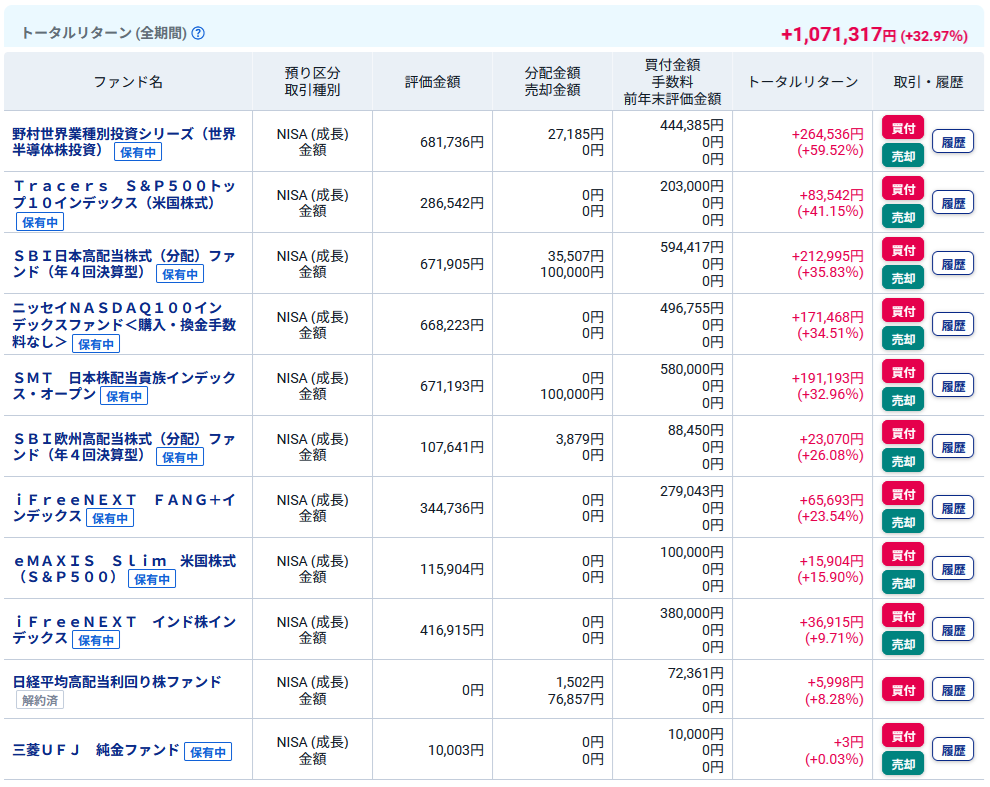990x787 pixels.
Task: Open 履歴 for Tracers S&P500 Top10 fund
Action: [x=953, y=203]
